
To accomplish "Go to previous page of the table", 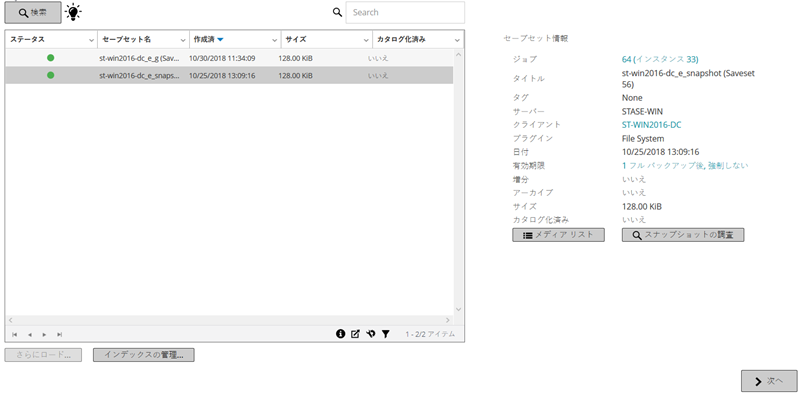I will pos(30,334).
